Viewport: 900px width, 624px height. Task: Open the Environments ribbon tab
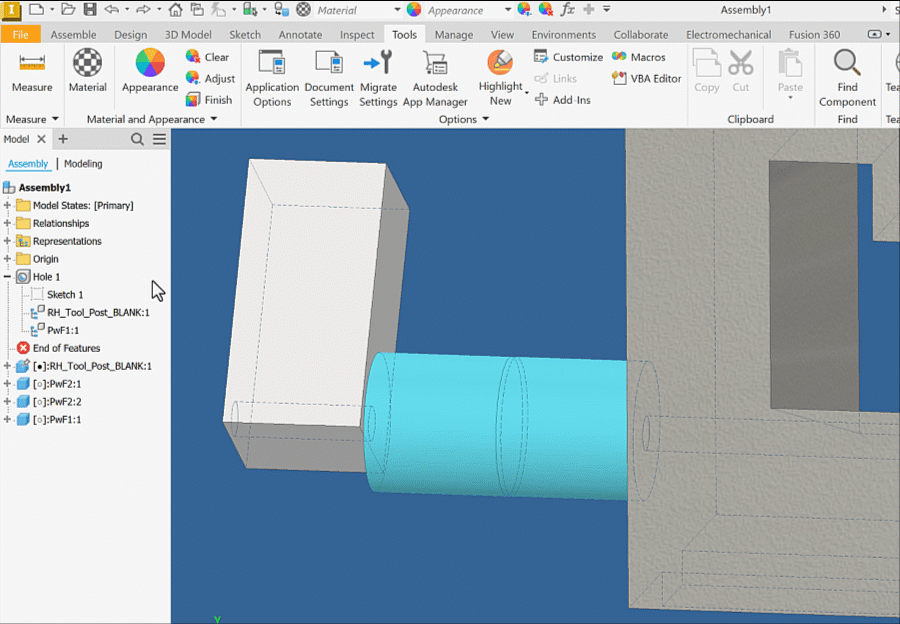coord(564,34)
